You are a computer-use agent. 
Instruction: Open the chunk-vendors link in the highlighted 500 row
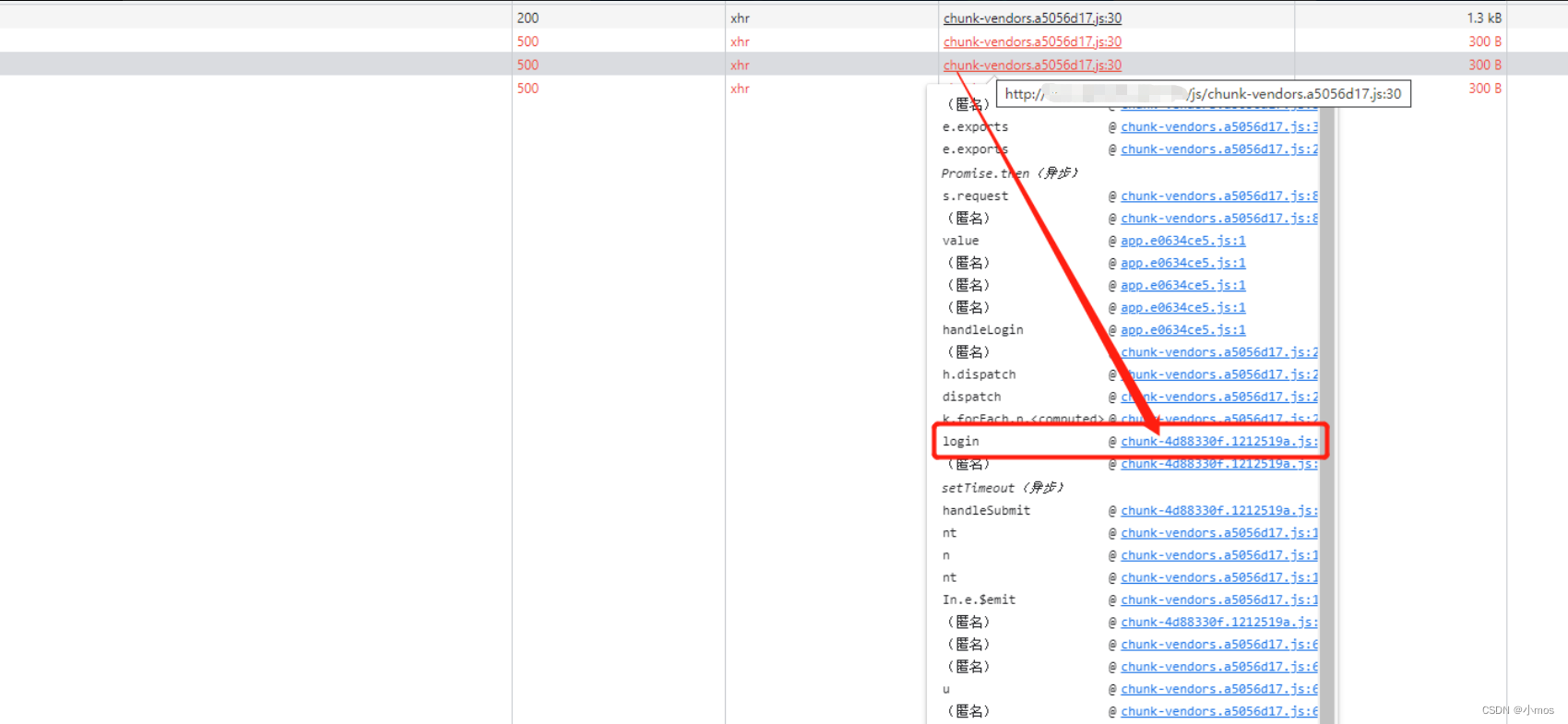point(1032,65)
